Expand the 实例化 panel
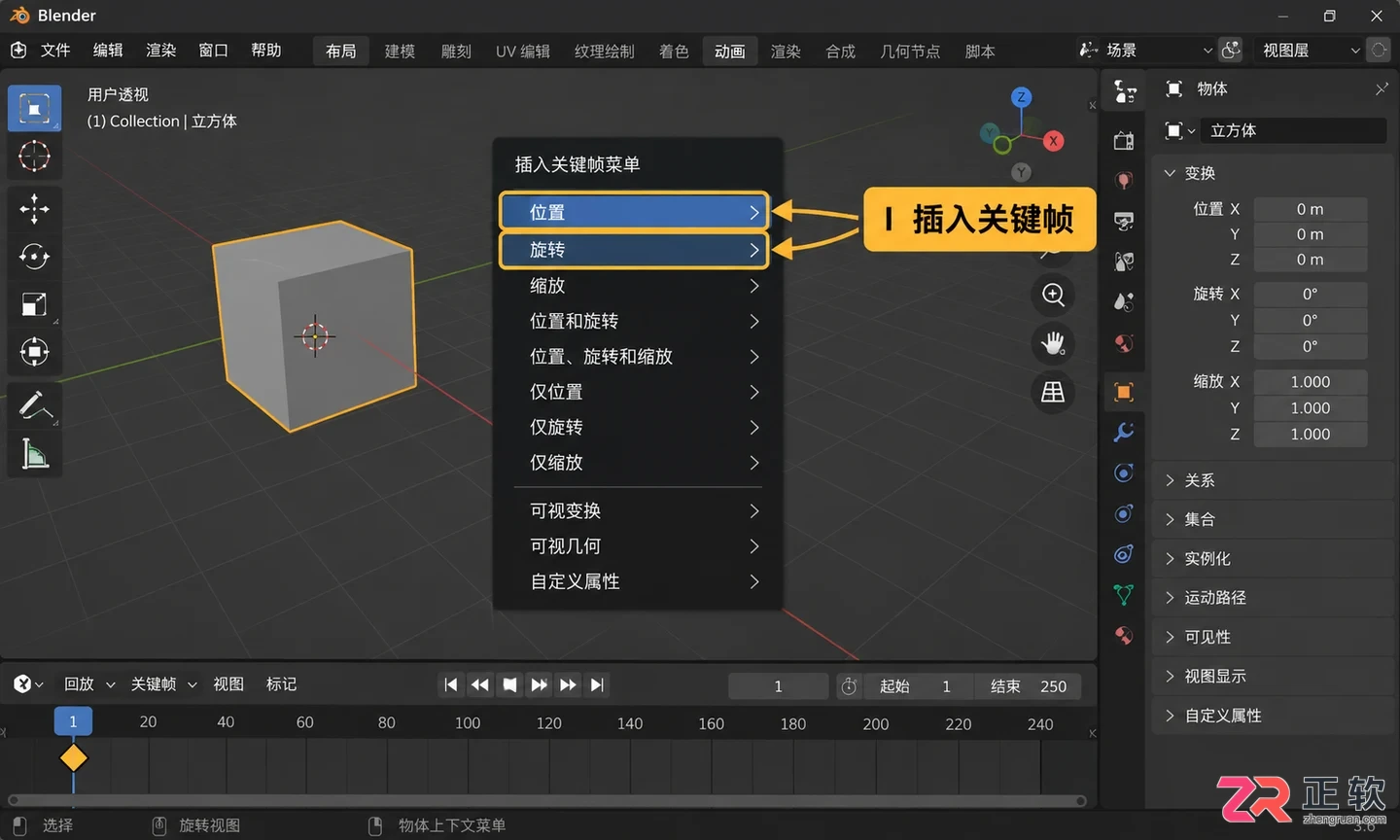 tap(1273, 558)
